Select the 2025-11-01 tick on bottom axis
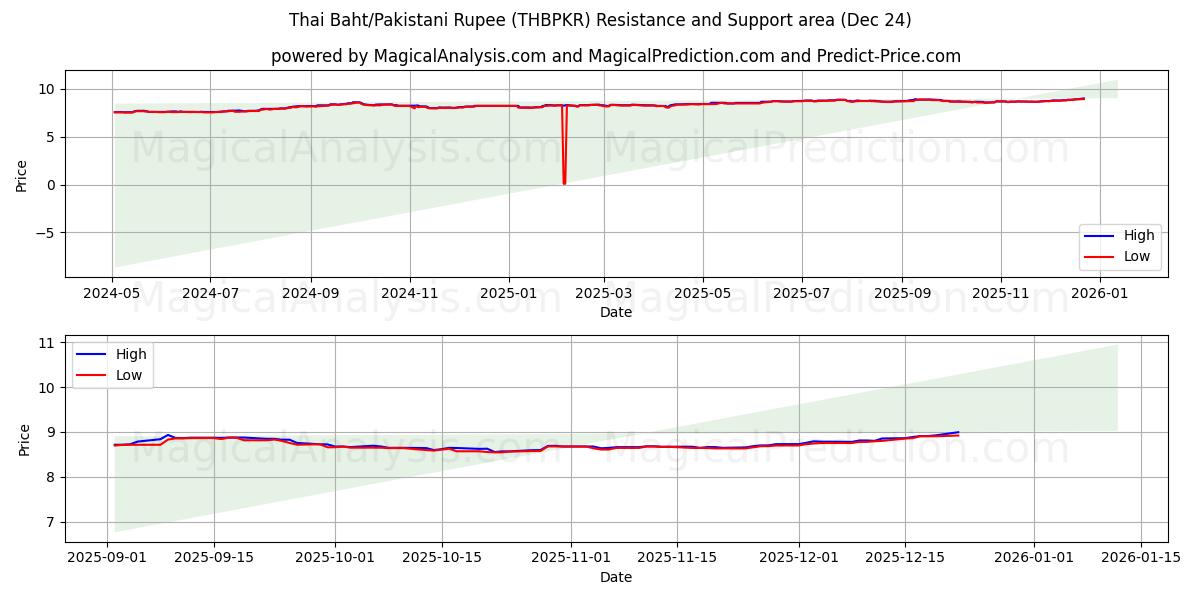Viewport: 1200px width, 600px height. [x=570, y=557]
